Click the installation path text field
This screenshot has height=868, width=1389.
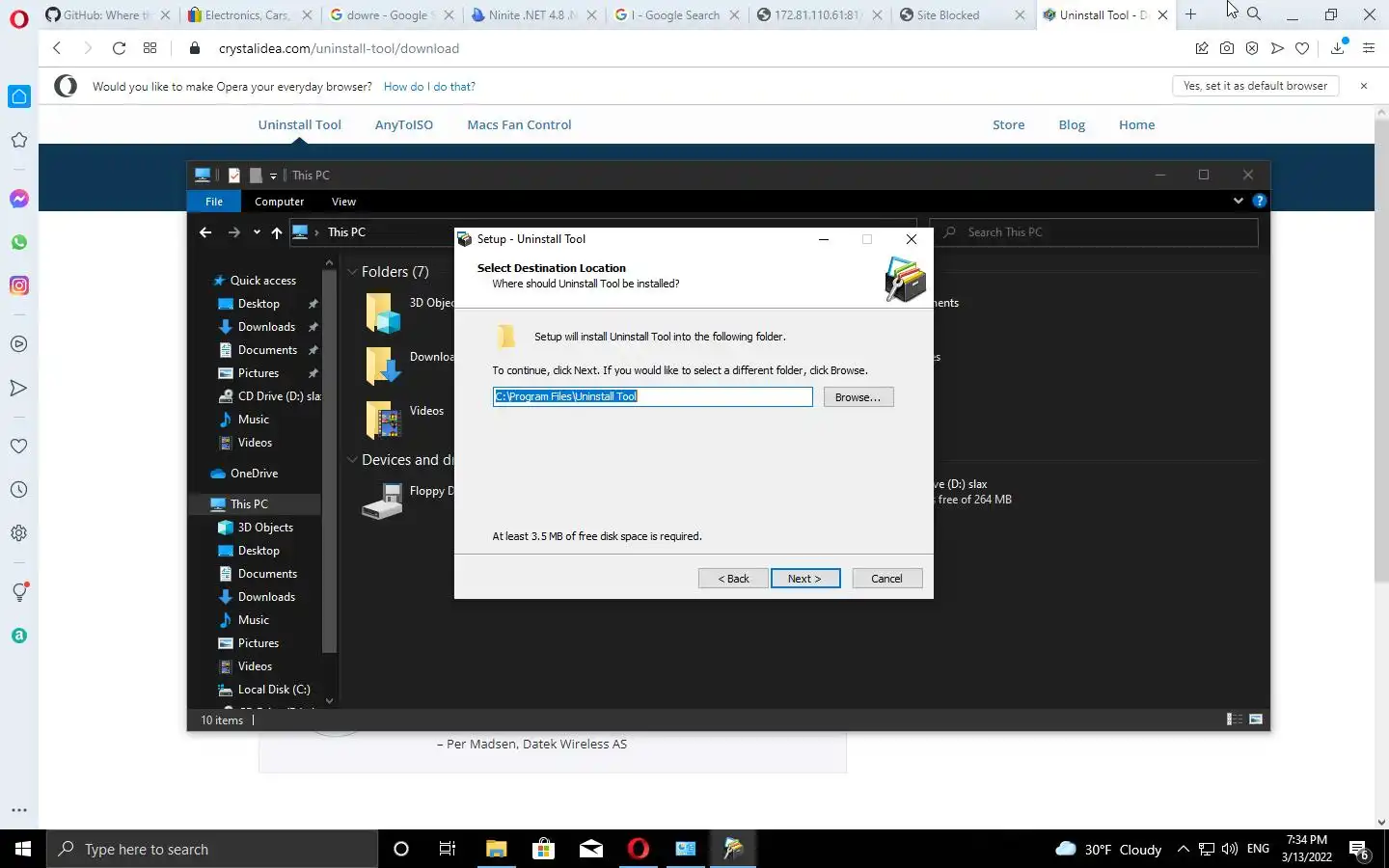(x=652, y=396)
